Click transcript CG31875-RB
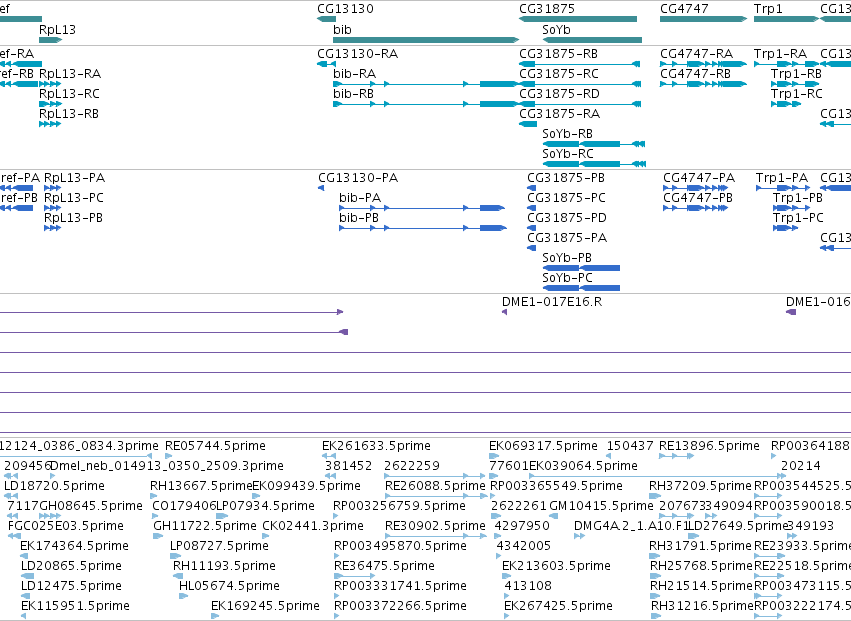This screenshot has height=621, width=851. coord(558,54)
